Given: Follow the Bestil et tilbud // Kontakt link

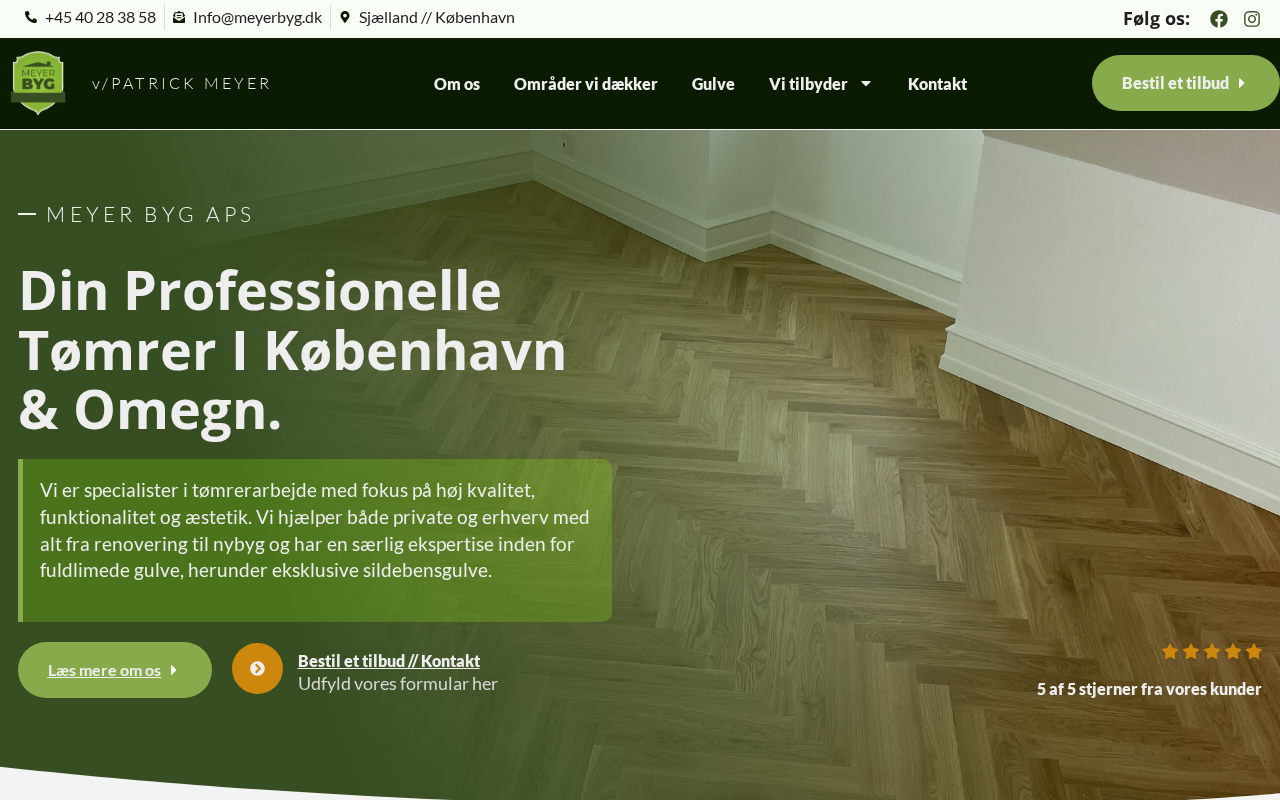Looking at the screenshot, I should tap(389, 661).
